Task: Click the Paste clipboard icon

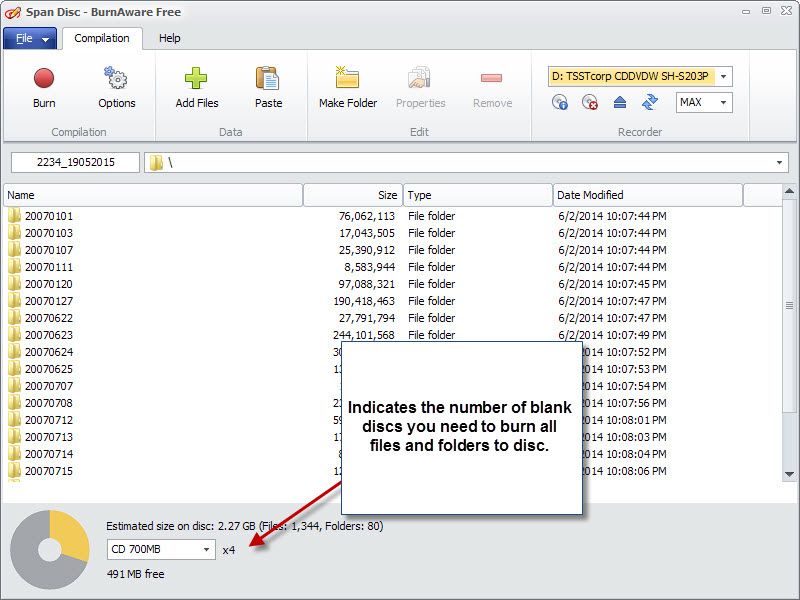Action: pos(267,78)
